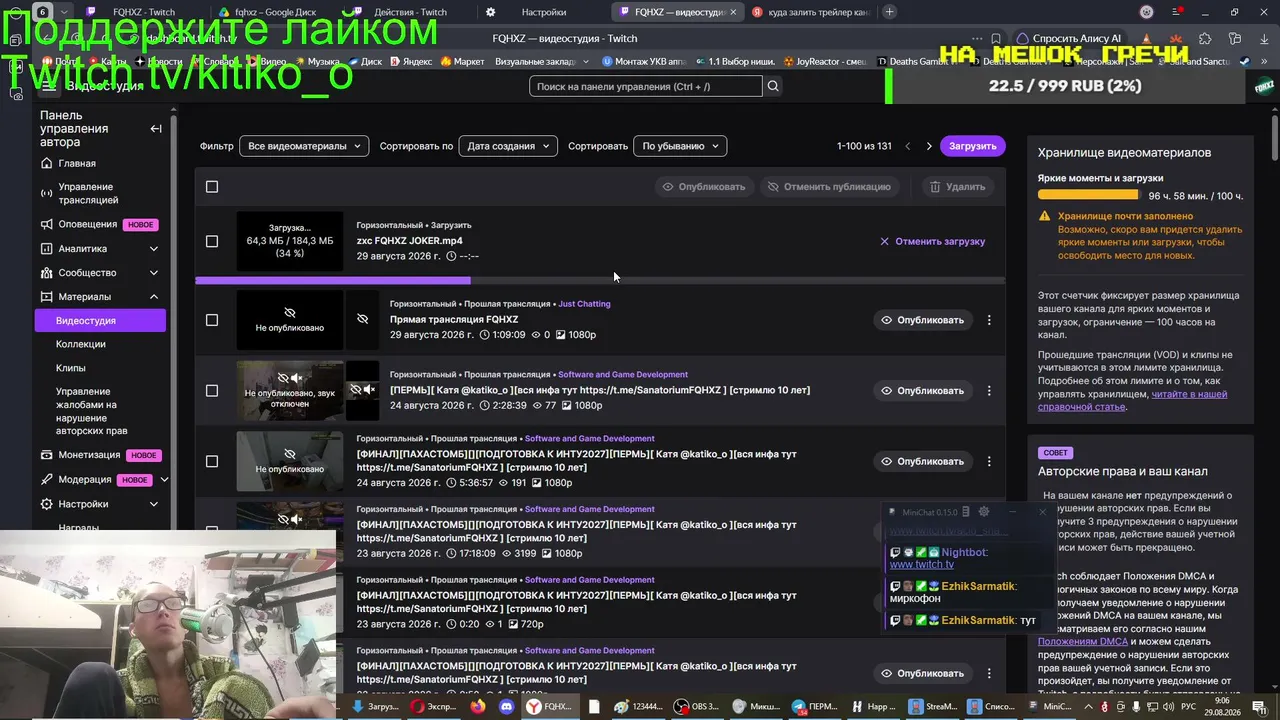Toggle the select-all videos checkbox

click(x=211, y=187)
